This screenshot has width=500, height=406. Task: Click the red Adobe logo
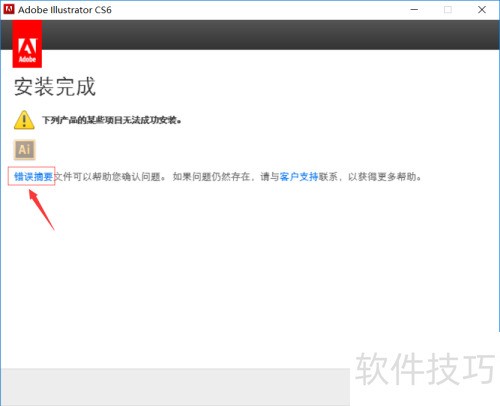coord(27,44)
